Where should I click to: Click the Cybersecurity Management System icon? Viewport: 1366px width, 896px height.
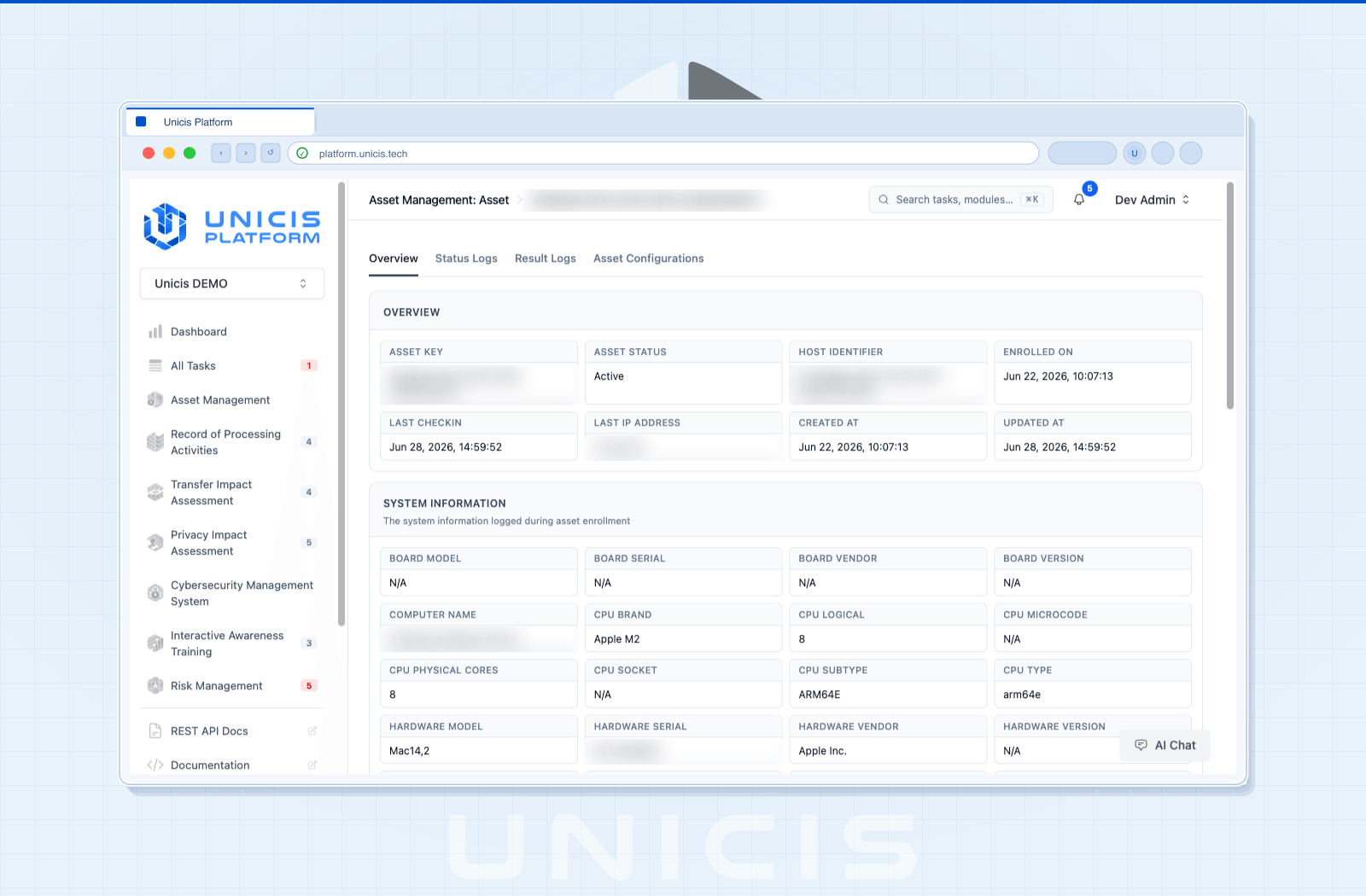pyautogui.click(x=155, y=593)
